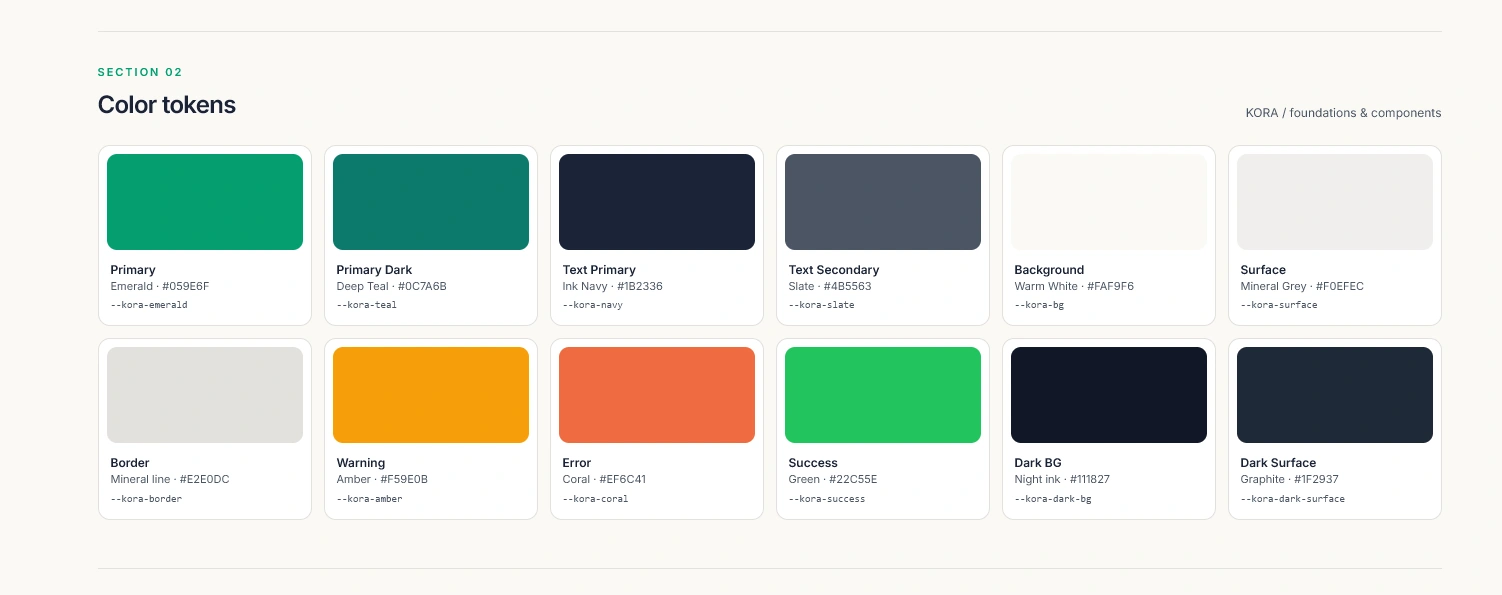The image size is (1502, 595).
Task: Click the 'Green · #22C55E' text
Action: coord(833,479)
